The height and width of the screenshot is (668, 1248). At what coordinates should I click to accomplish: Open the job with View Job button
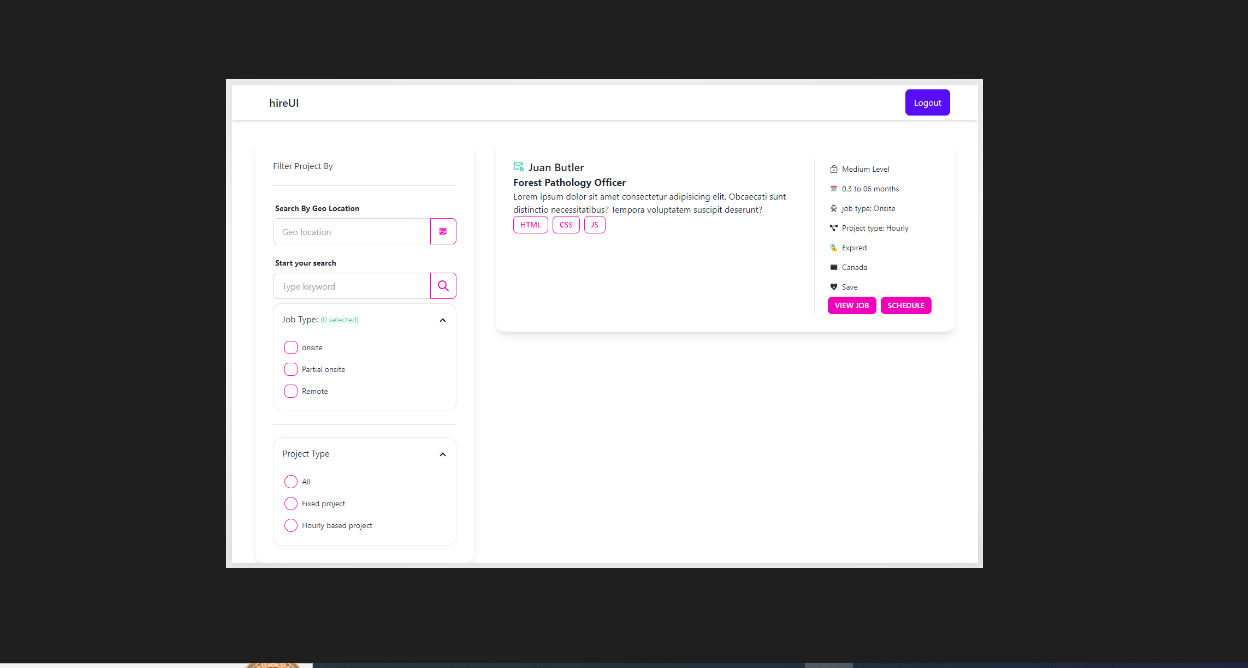pos(851,305)
